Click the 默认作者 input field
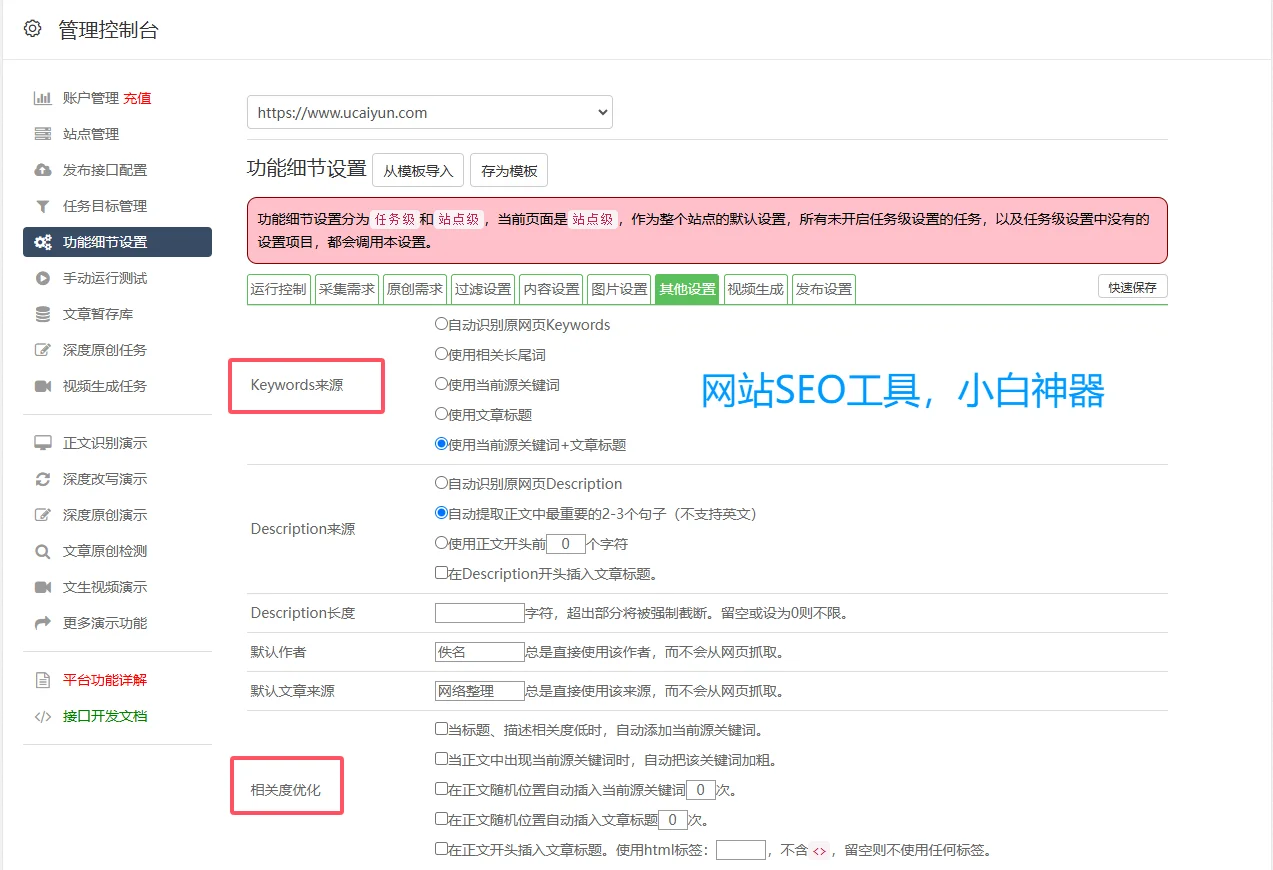This screenshot has height=870, width=1273. [479, 651]
